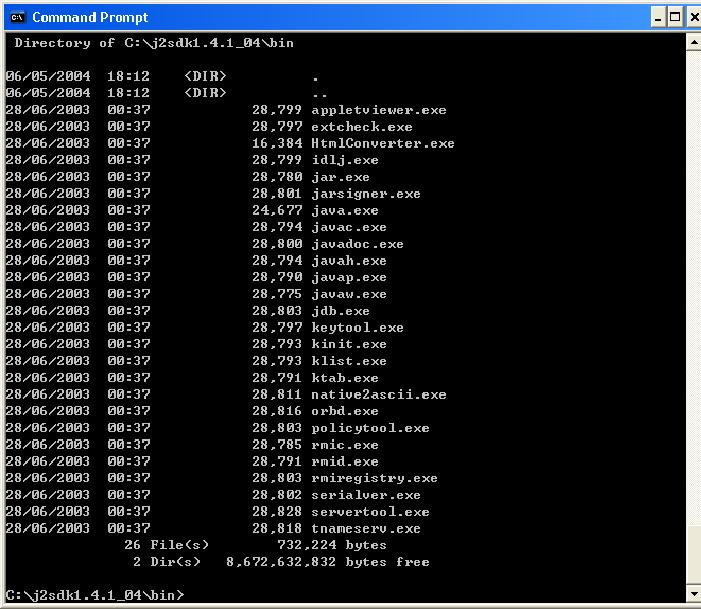Click the '2 Dir(s)' summary text
The height and width of the screenshot is (609, 701).
[166, 562]
